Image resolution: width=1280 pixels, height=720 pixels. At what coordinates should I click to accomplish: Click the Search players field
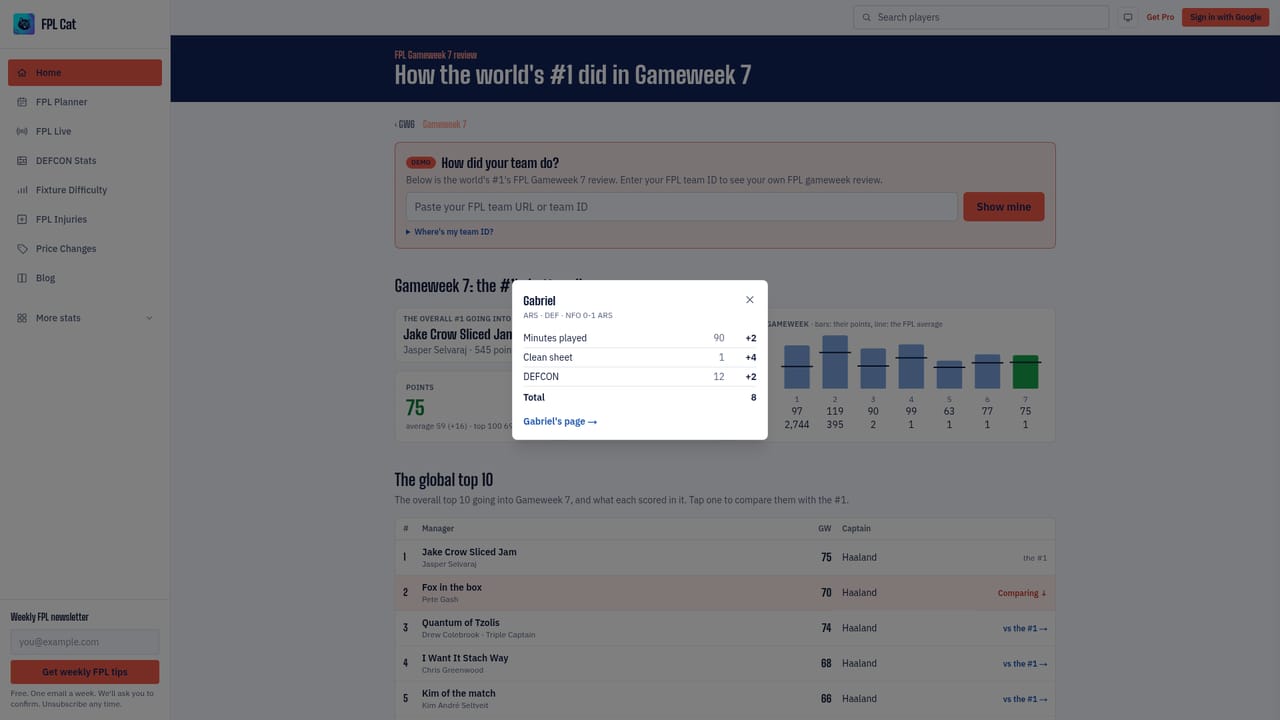pyautogui.click(x=981, y=17)
